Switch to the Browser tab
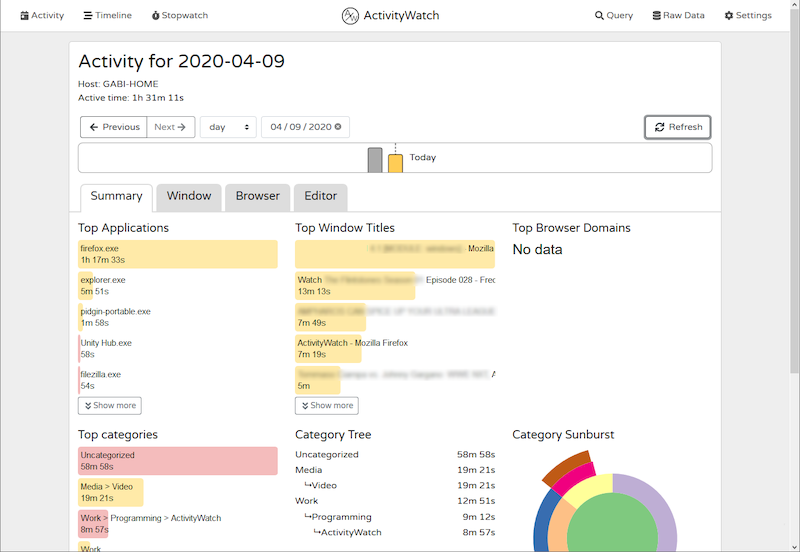Viewport: 800px width, 552px height. pos(258,196)
